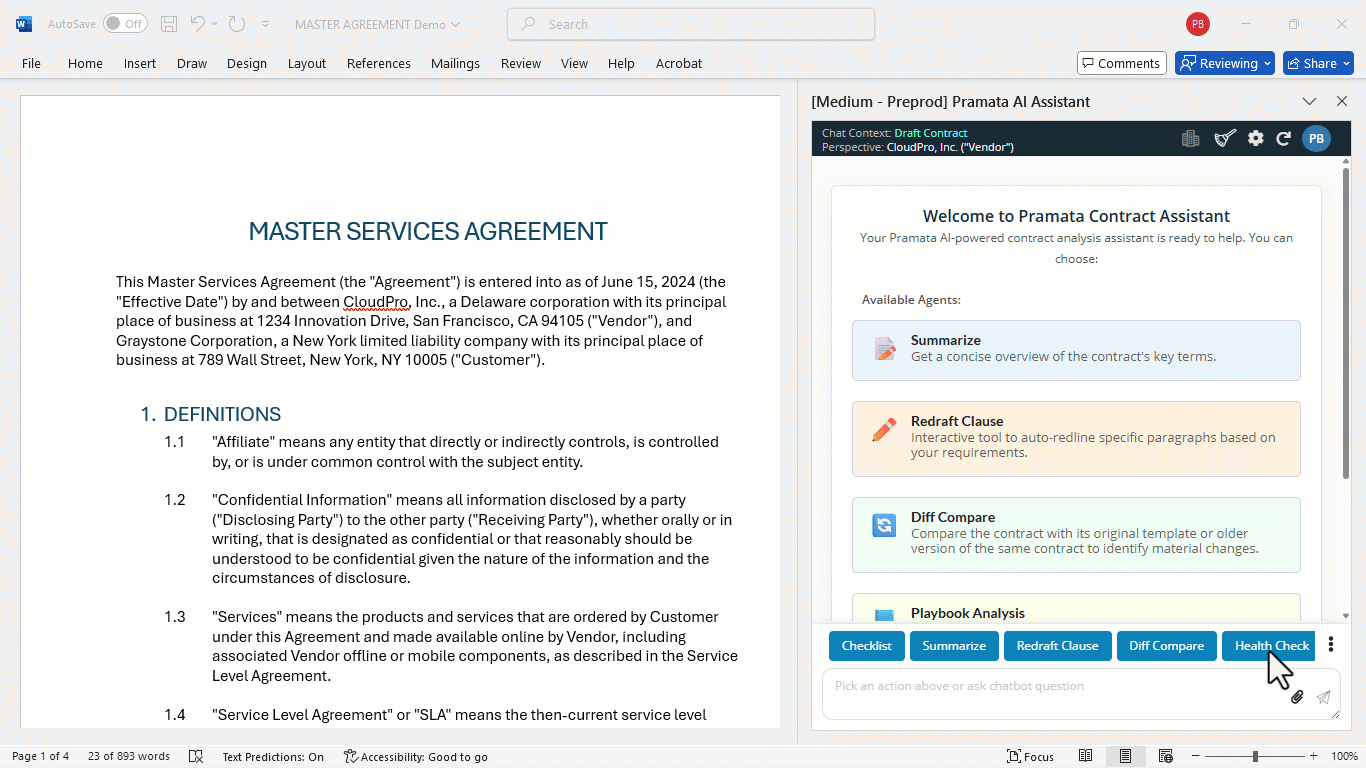Select the Summarize agent card

(1076, 350)
